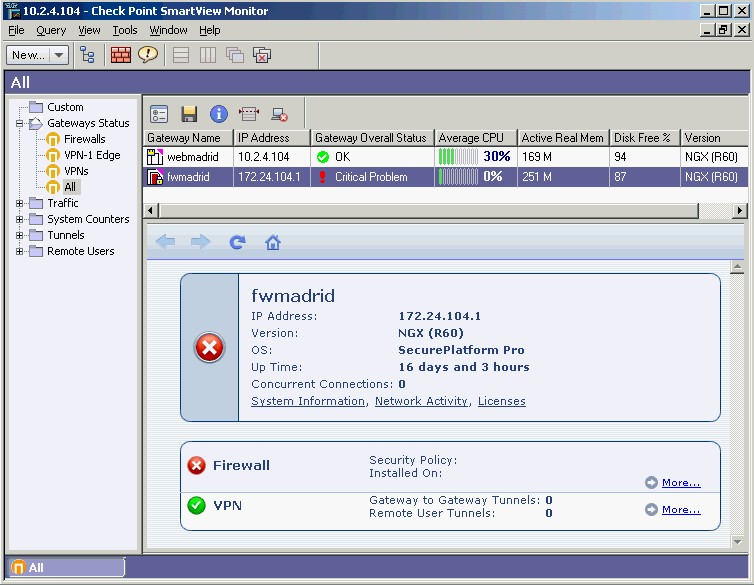Click the tree view toolbar icon

(x=88, y=55)
